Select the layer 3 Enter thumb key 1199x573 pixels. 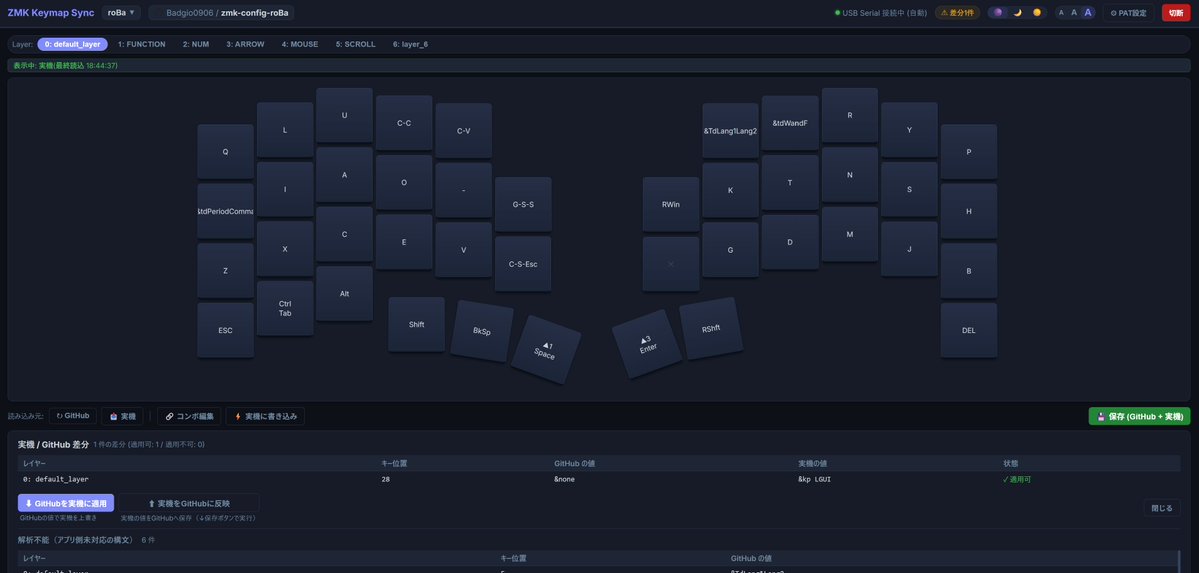[647, 343]
